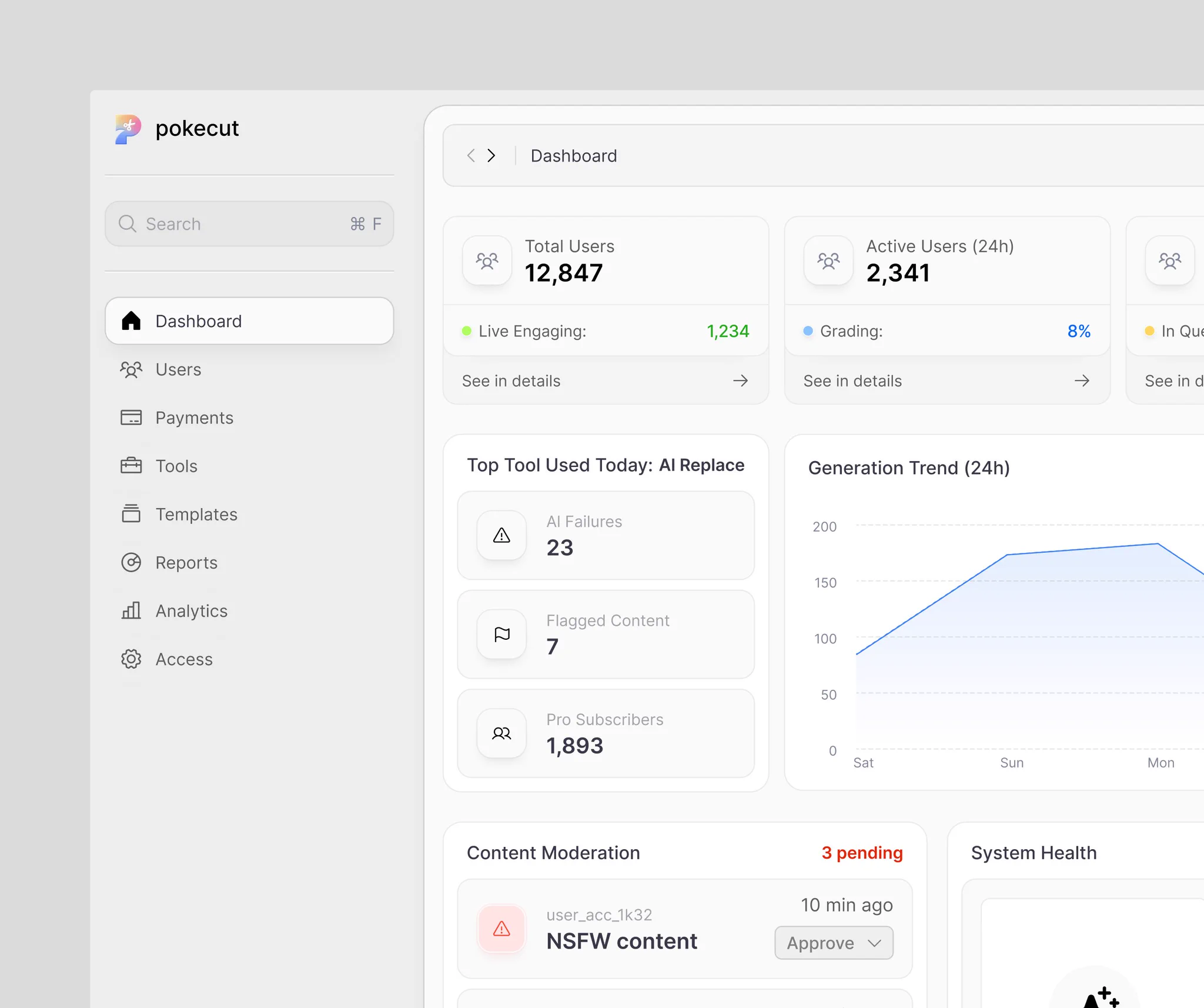The image size is (1204, 1008).
Task: Click the Reports gauge icon in sidebar
Action: [x=131, y=562]
